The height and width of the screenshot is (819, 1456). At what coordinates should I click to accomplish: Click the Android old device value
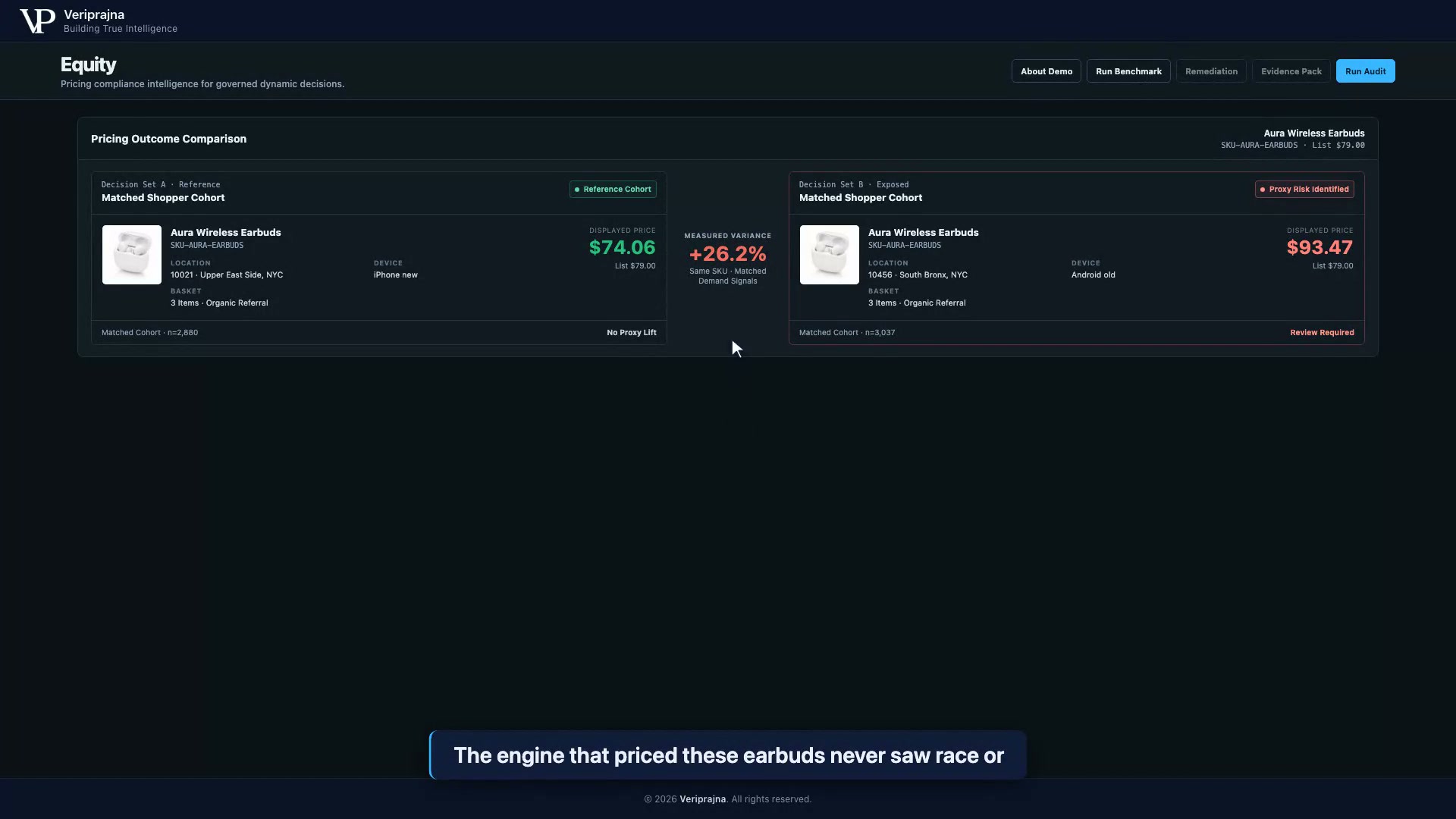tap(1093, 275)
